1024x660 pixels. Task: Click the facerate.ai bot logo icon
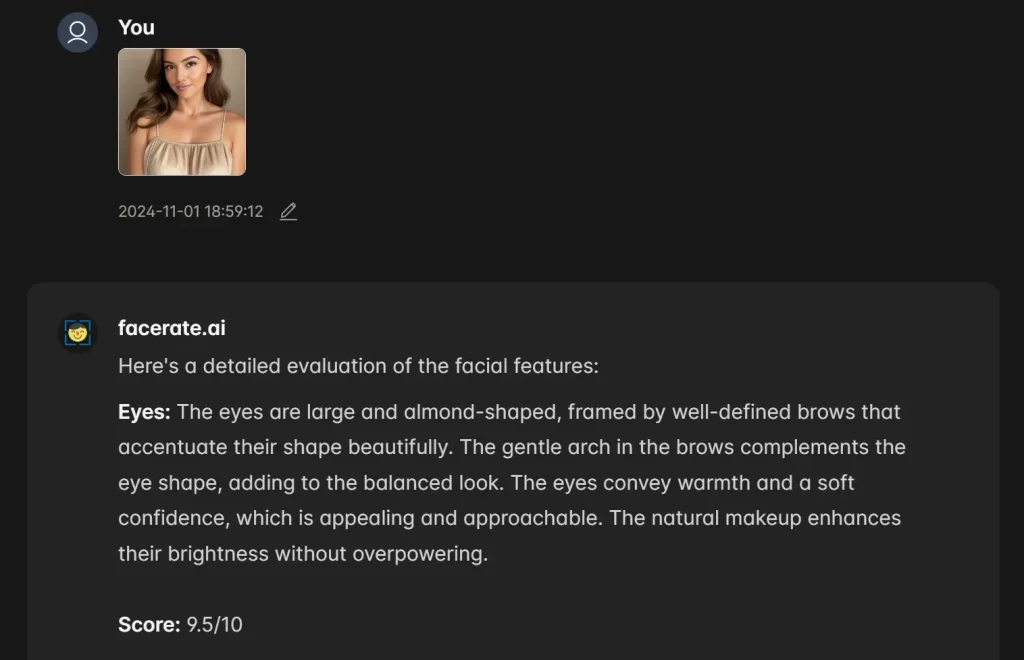pos(77,333)
